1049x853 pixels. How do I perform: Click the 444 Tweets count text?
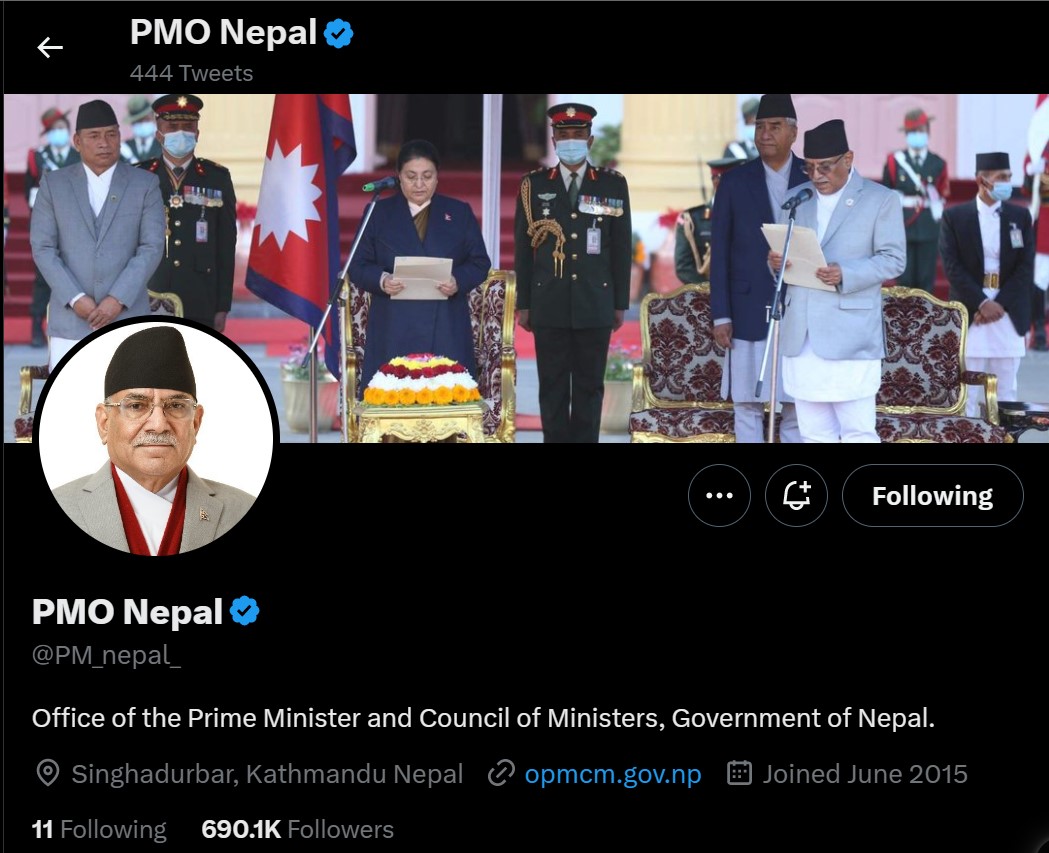[x=191, y=74]
